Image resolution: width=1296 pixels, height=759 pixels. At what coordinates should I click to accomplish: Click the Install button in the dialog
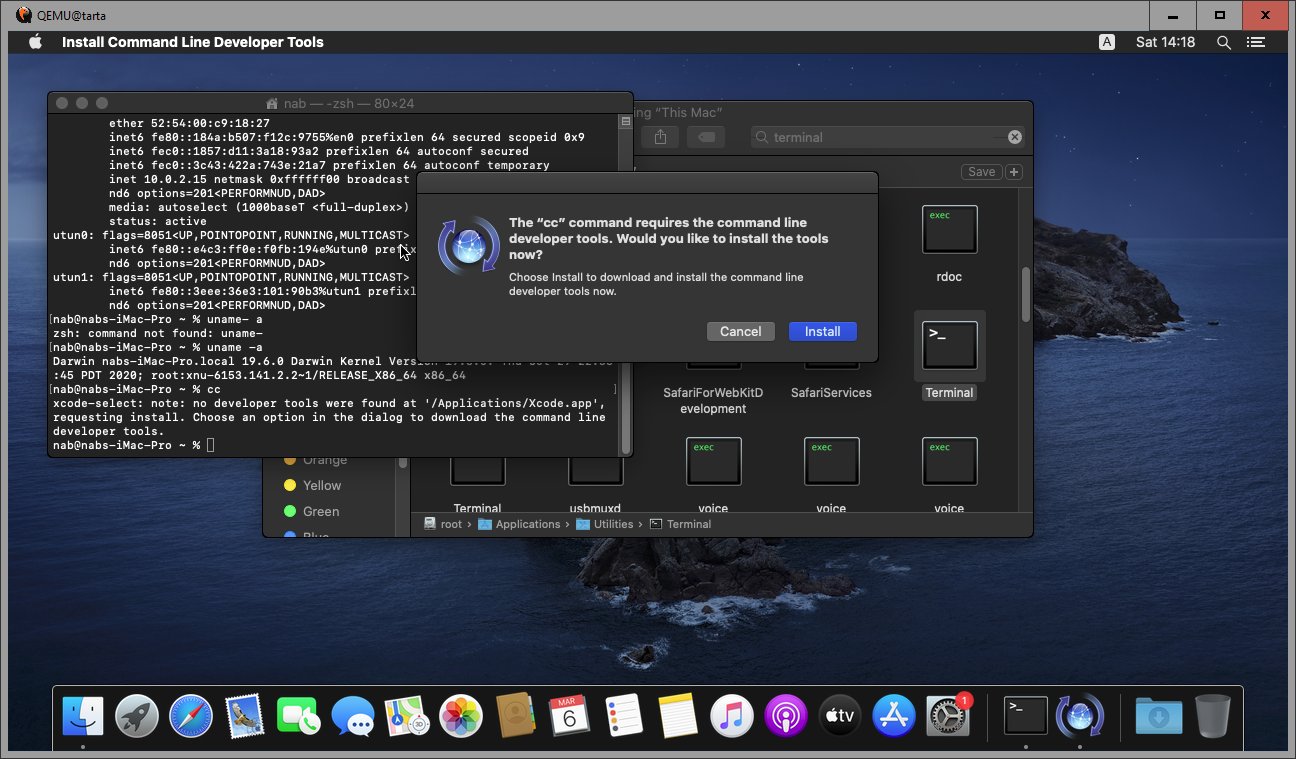(822, 331)
